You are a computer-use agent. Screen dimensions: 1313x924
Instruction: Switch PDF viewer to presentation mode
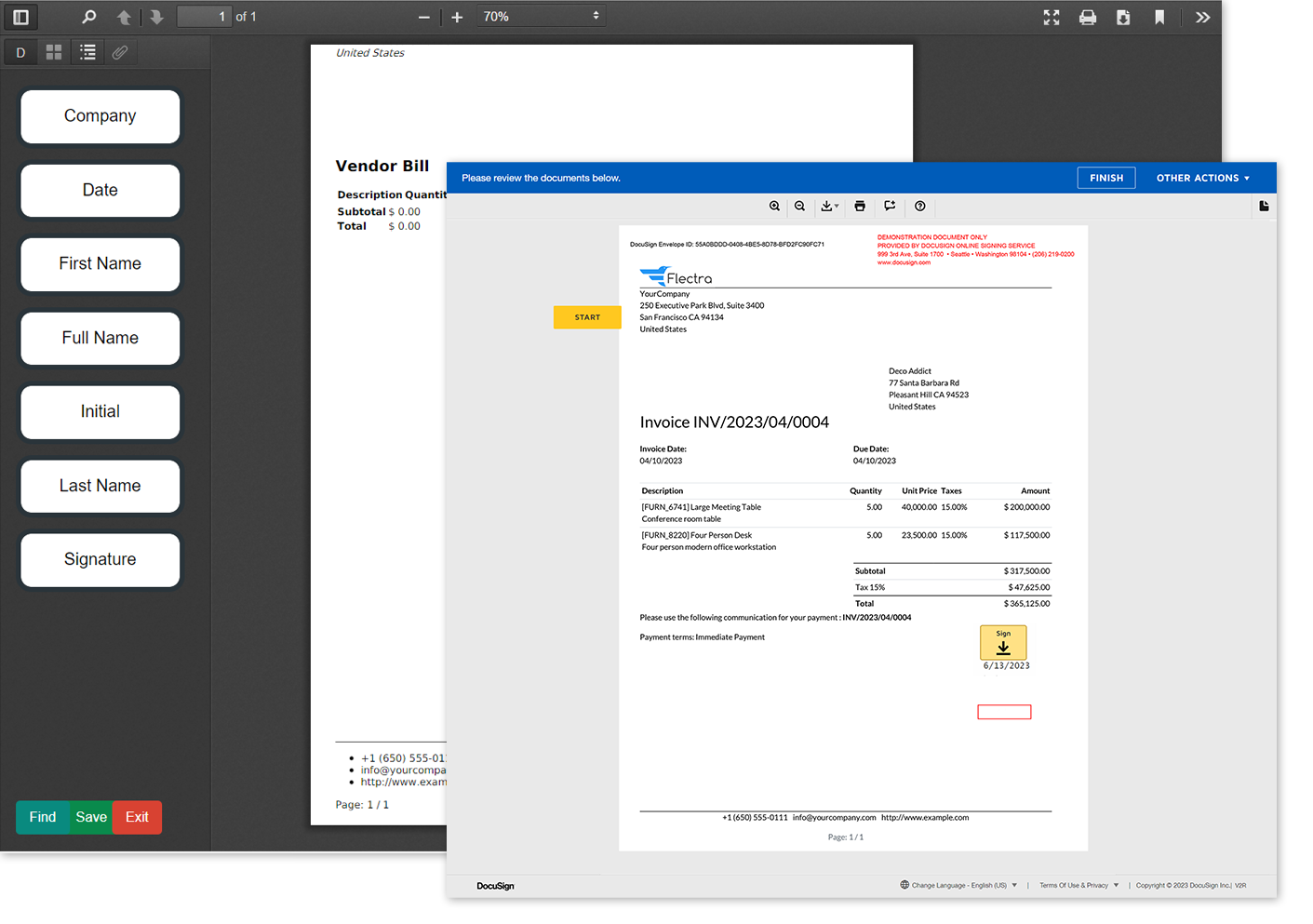1052,17
